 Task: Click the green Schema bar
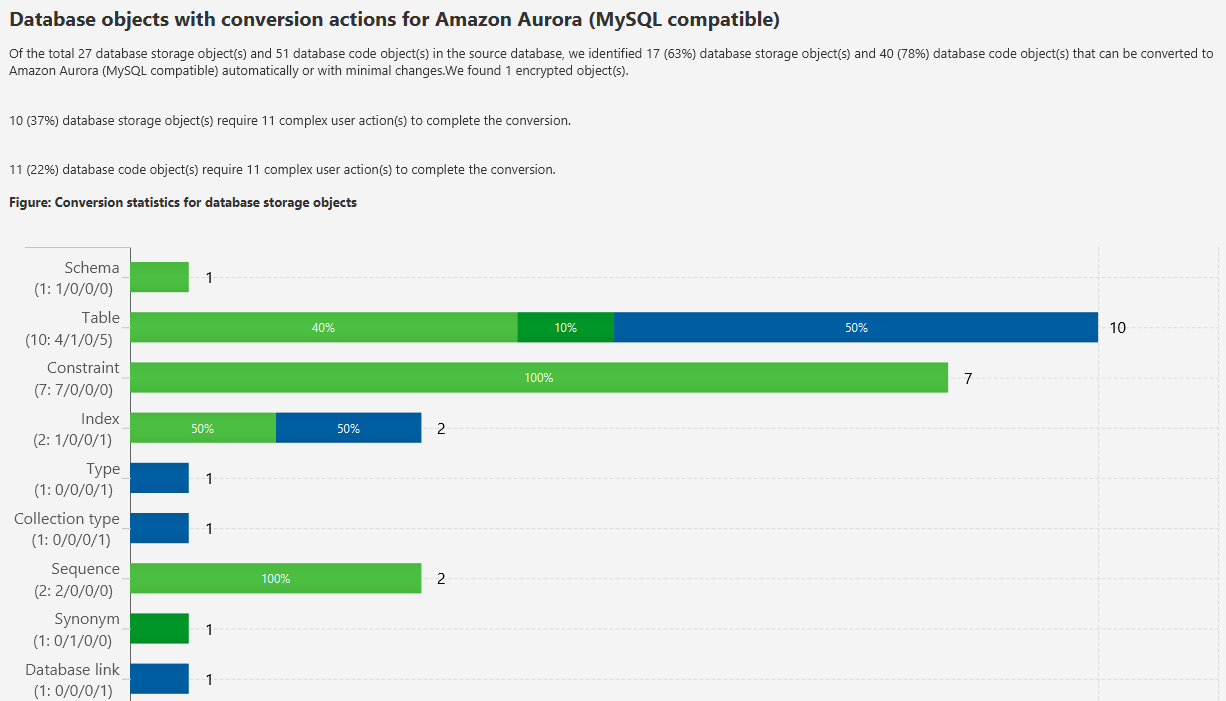click(160, 277)
